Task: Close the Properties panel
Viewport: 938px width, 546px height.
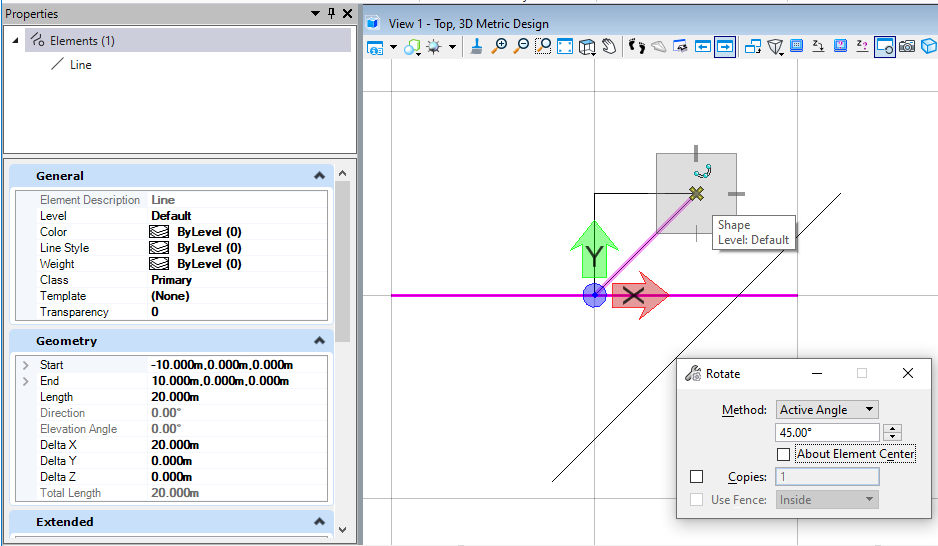Action: pyautogui.click(x=348, y=13)
